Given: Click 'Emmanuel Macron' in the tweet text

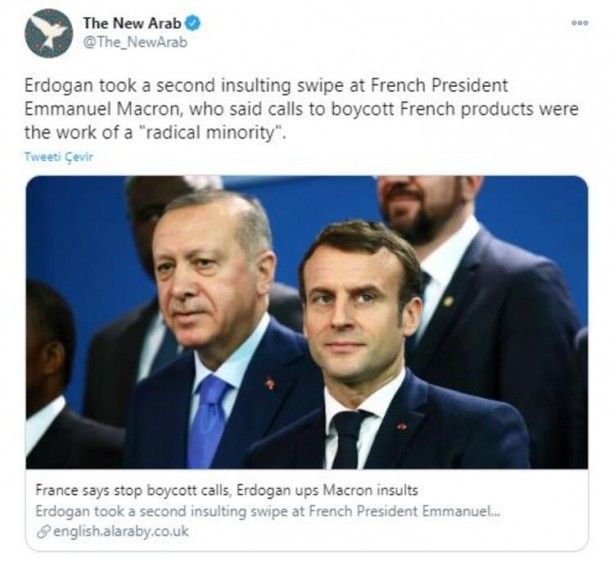Looking at the screenshot, I should (102, 109).
